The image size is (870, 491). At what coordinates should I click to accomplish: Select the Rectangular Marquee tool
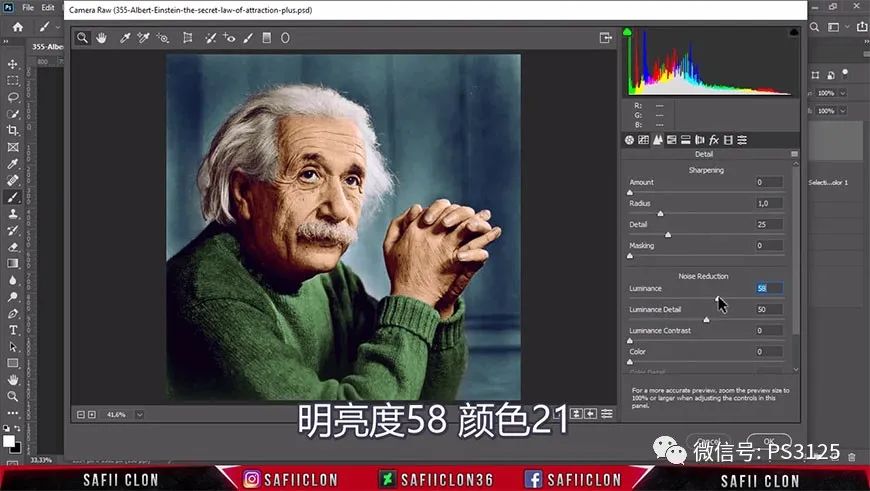coord(12,81)
